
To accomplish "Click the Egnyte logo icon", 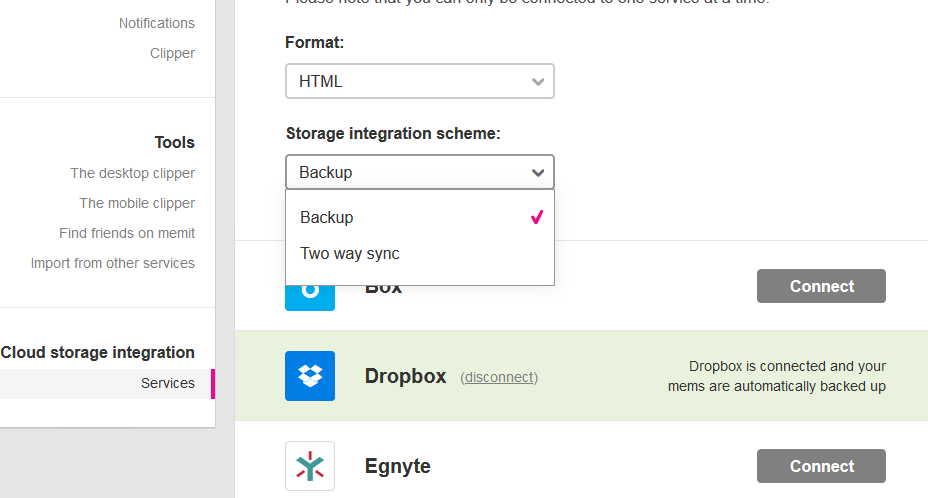I will pos(310,466).
